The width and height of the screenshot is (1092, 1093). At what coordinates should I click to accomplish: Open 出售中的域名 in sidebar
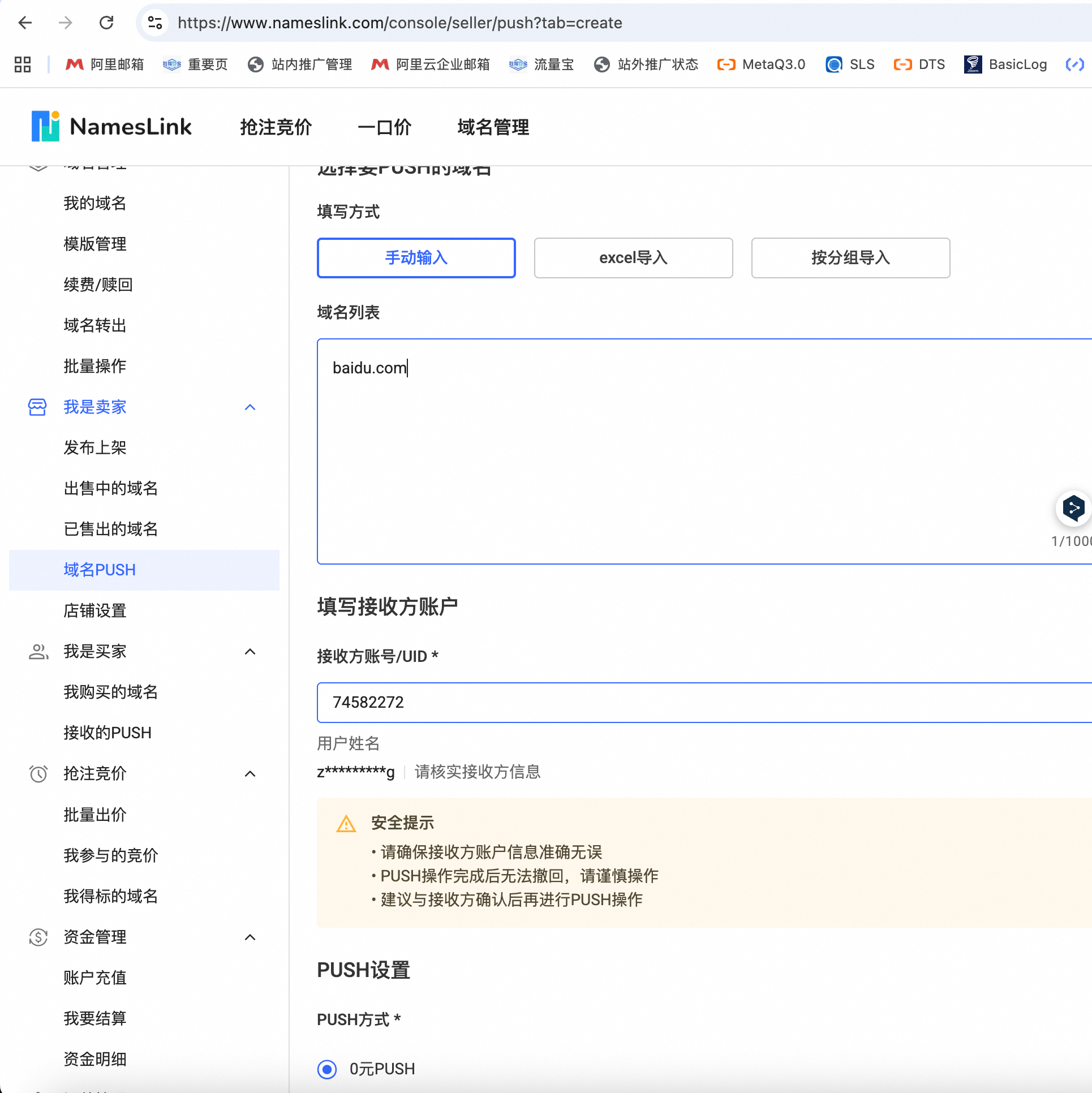[111, 488]
